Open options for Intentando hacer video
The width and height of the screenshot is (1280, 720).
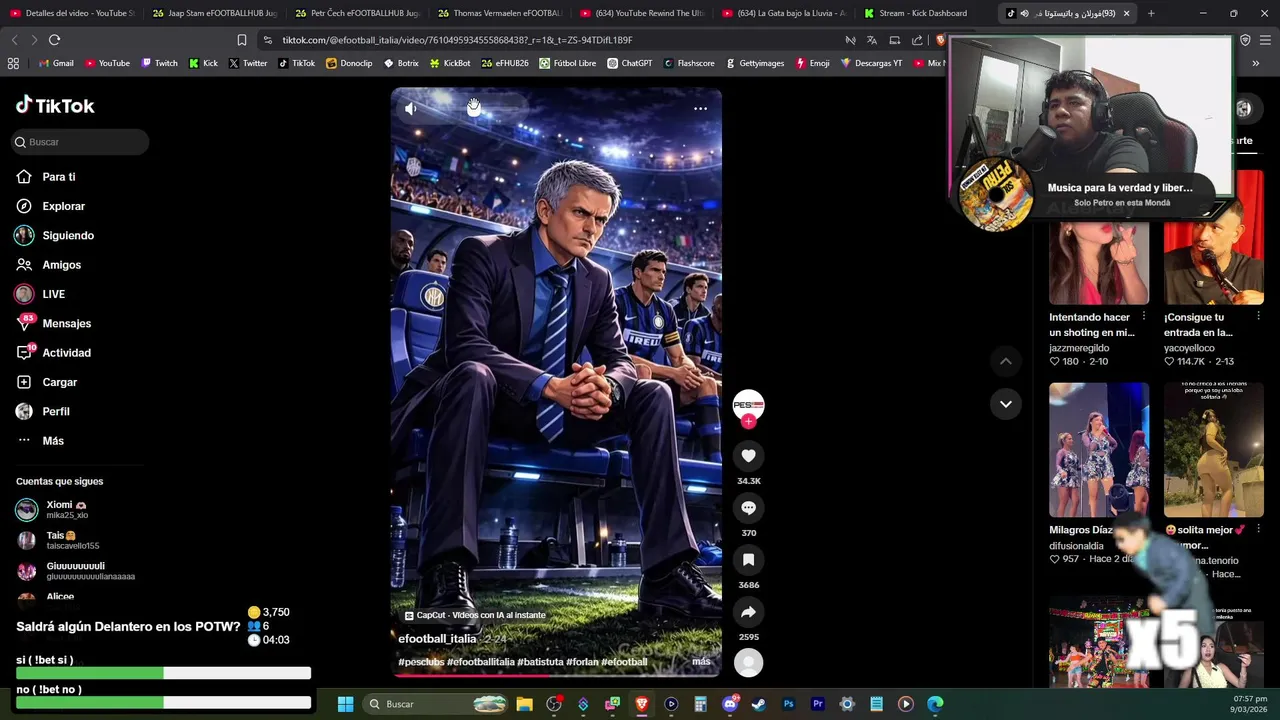(1144, 316)
